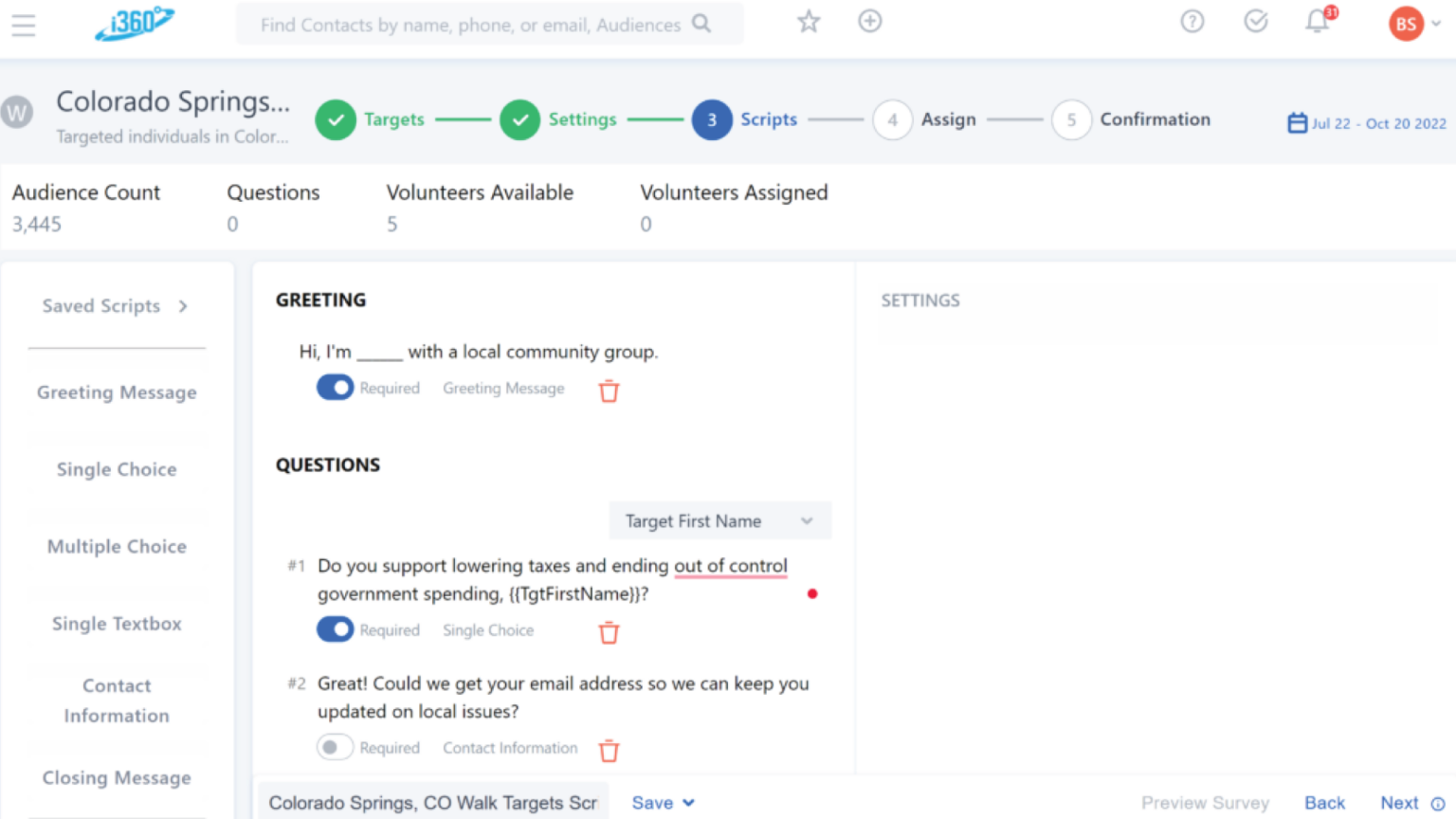The image size is (1456, 819).
Task: Click Next to proceed
Action: tap(1399, 803)
